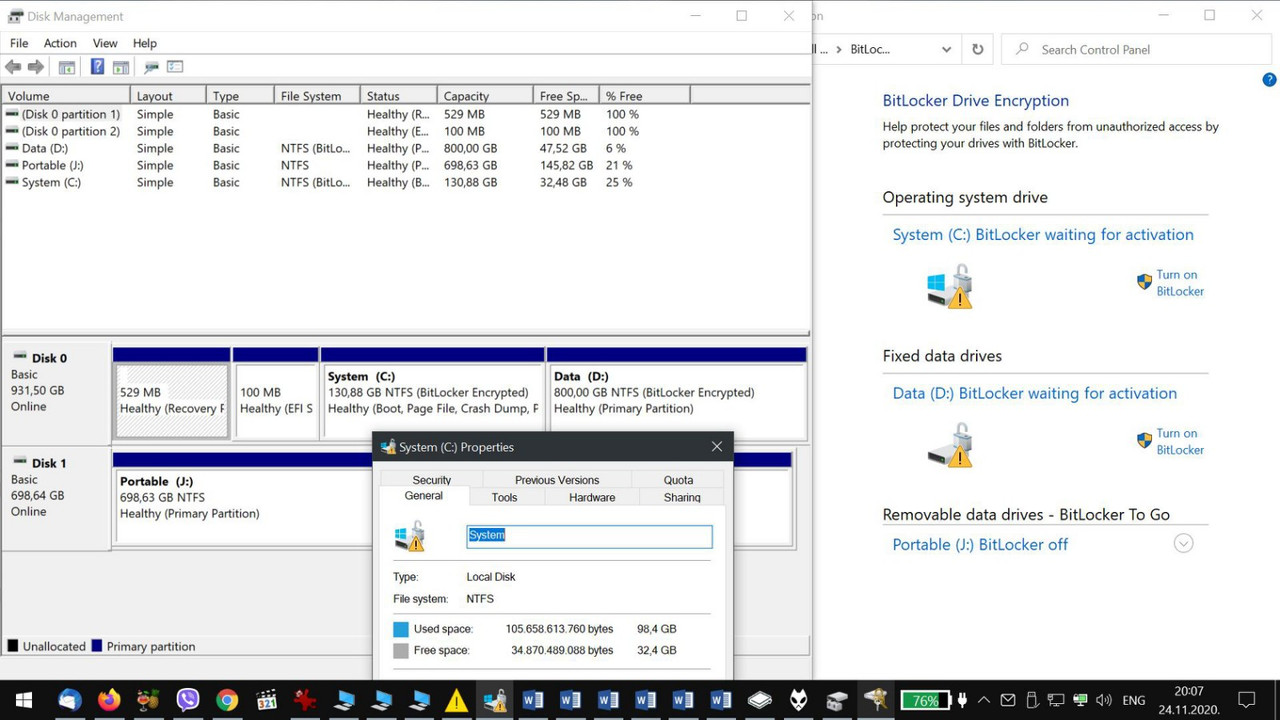Switch to the Sharing tab in Properties

(682, 497)
